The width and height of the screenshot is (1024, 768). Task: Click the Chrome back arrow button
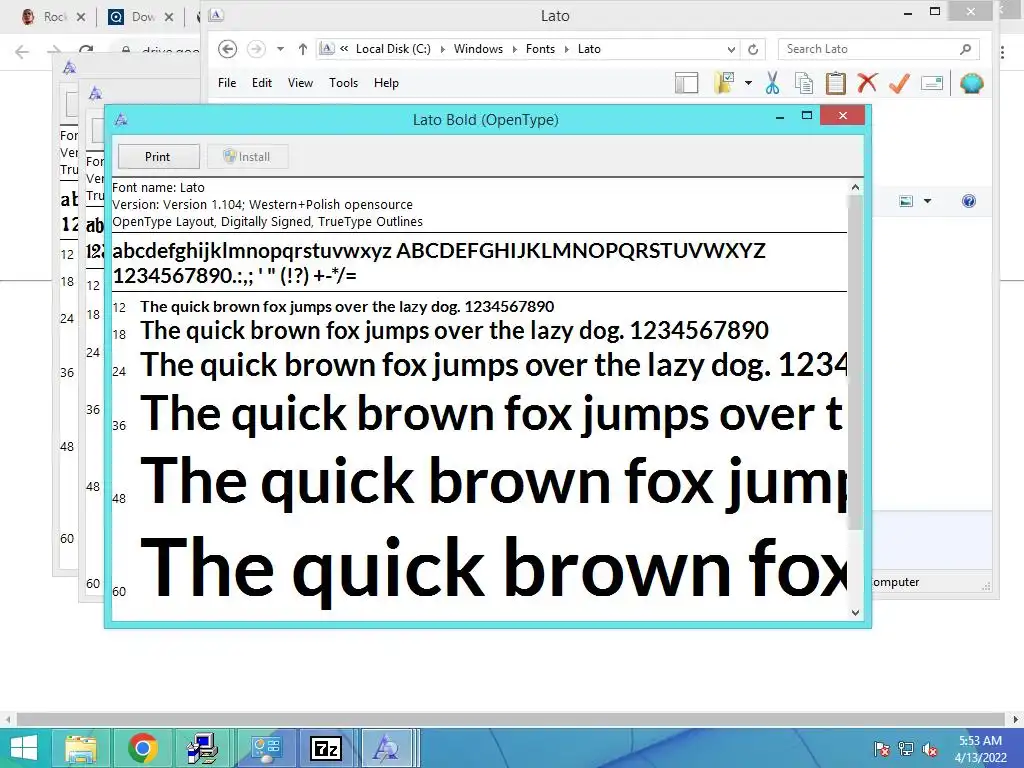coord(22,52)
